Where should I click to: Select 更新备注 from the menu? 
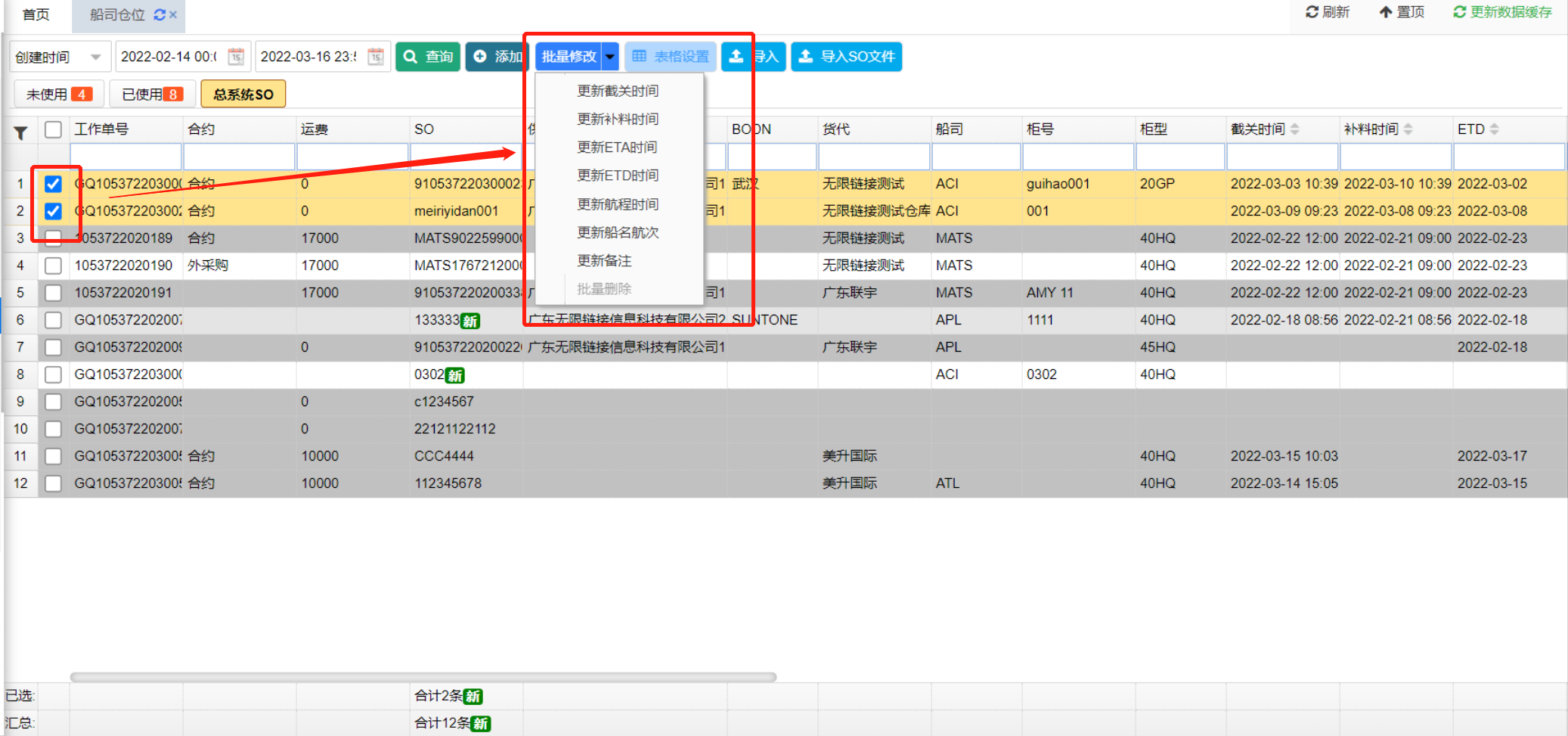[x=604, y=261]
